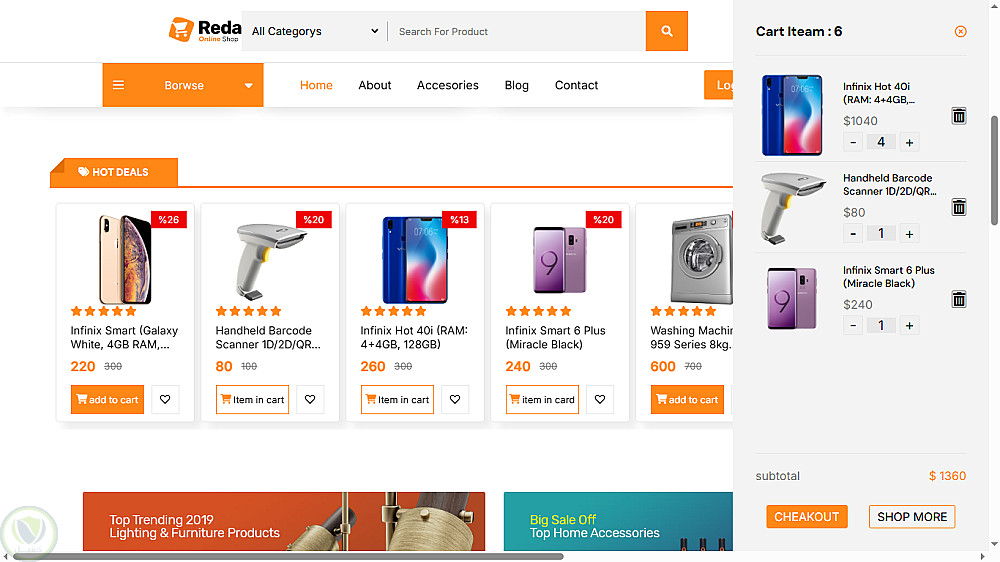Click the SHOP MORE button
This screenshot has height=562, width=1000.
(x=911, y=517)
